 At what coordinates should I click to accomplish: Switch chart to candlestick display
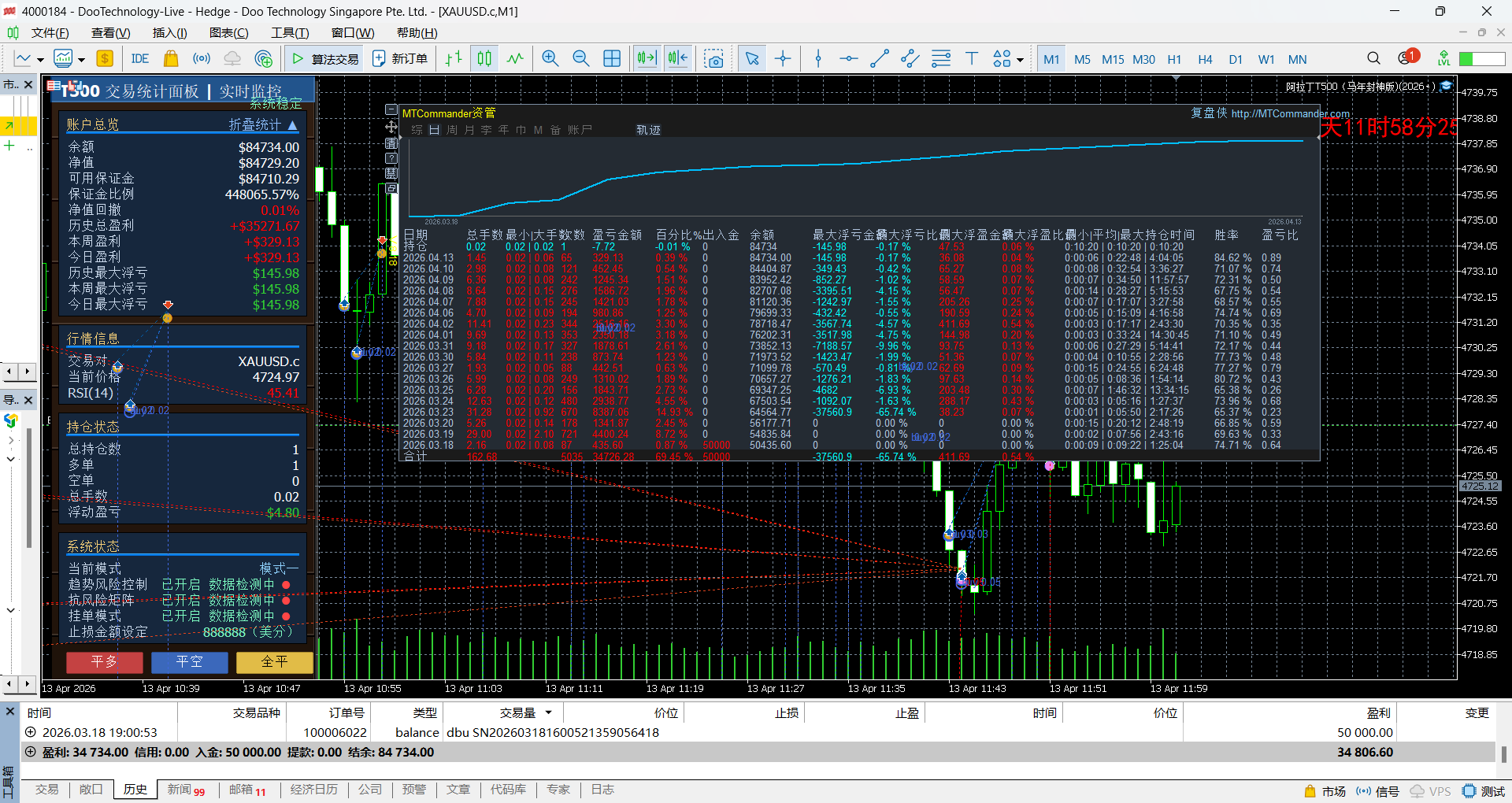pos(484,59)
